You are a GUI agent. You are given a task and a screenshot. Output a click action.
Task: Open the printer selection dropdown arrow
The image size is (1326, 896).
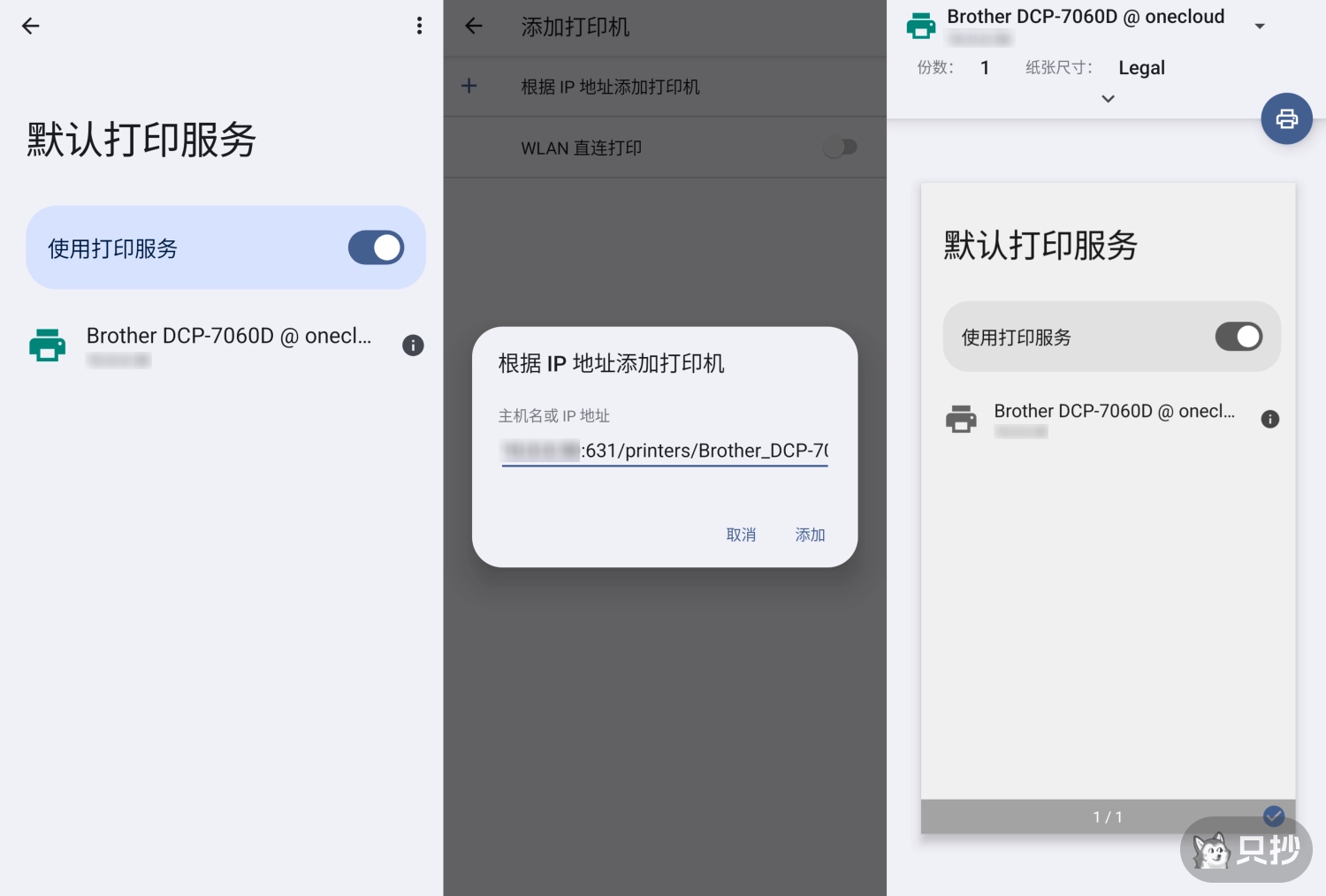coord(1260,27)
